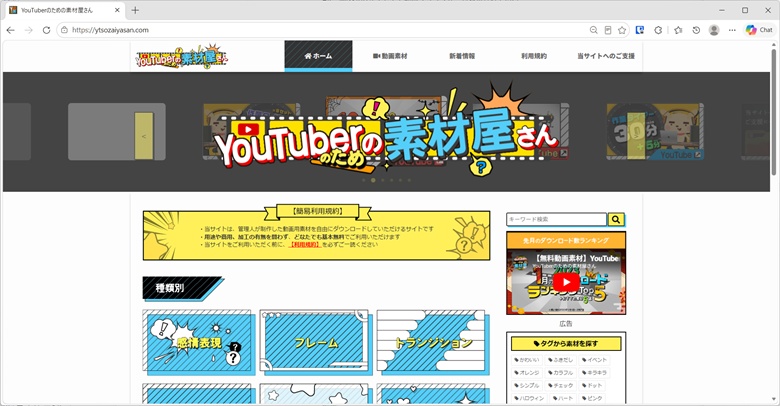This screenshot has width=780, height=406.
Task: Open the Favorites list icon in toolbar
Action: coord(678,30)
